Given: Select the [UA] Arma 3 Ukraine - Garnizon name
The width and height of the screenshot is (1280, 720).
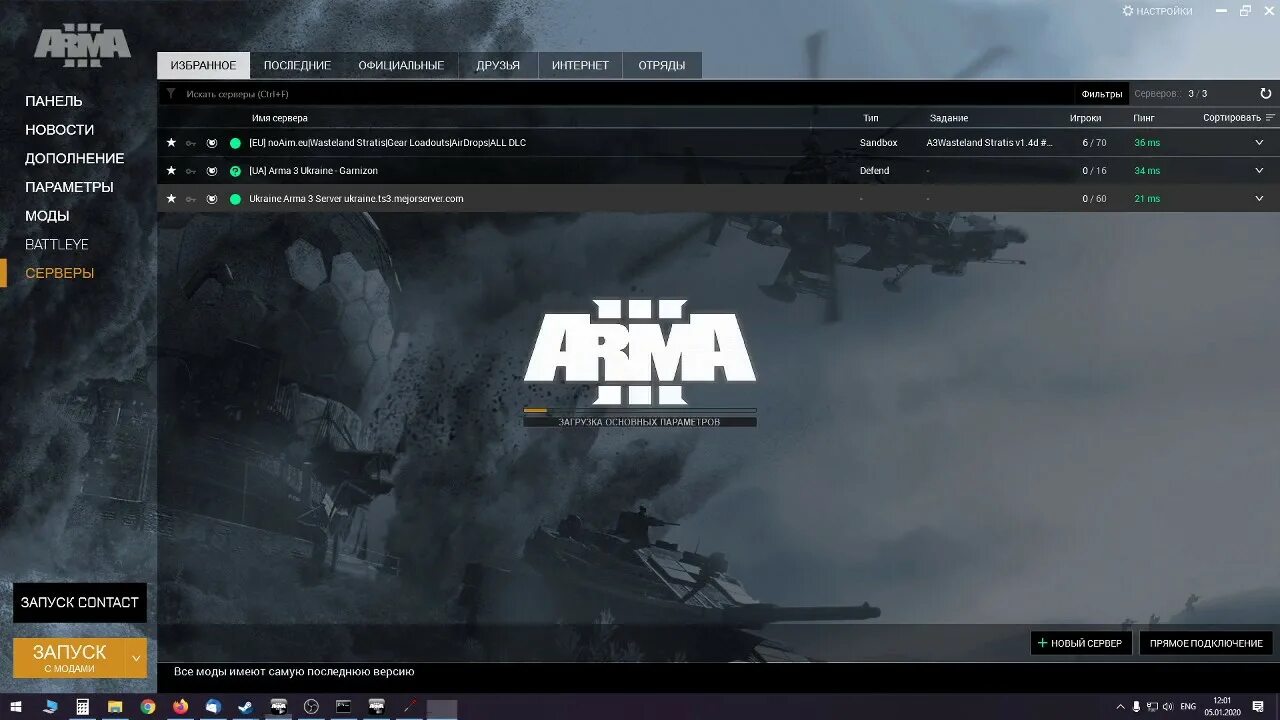Looking at the screenshot, I should click(x=313, y=171).
